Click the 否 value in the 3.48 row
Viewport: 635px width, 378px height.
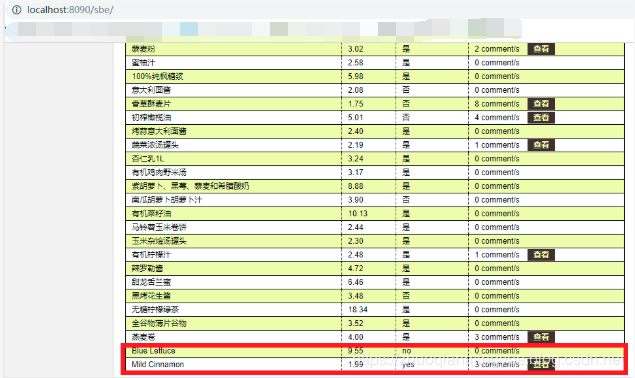tap(406, 296)
